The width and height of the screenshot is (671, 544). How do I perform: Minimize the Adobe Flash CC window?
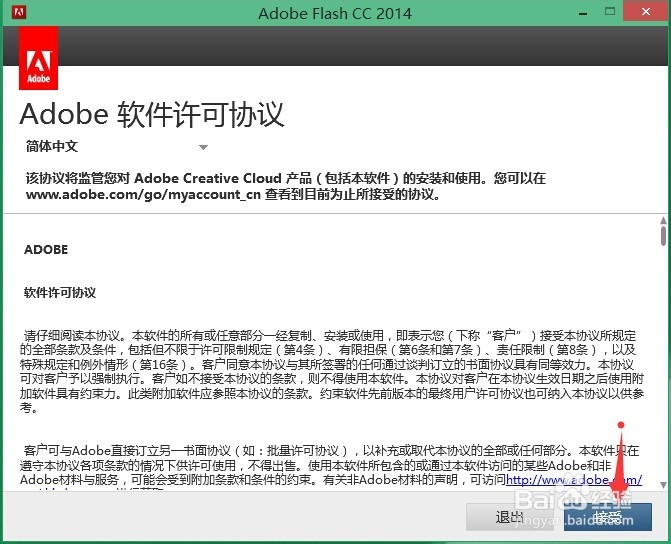tap(582, 13)
